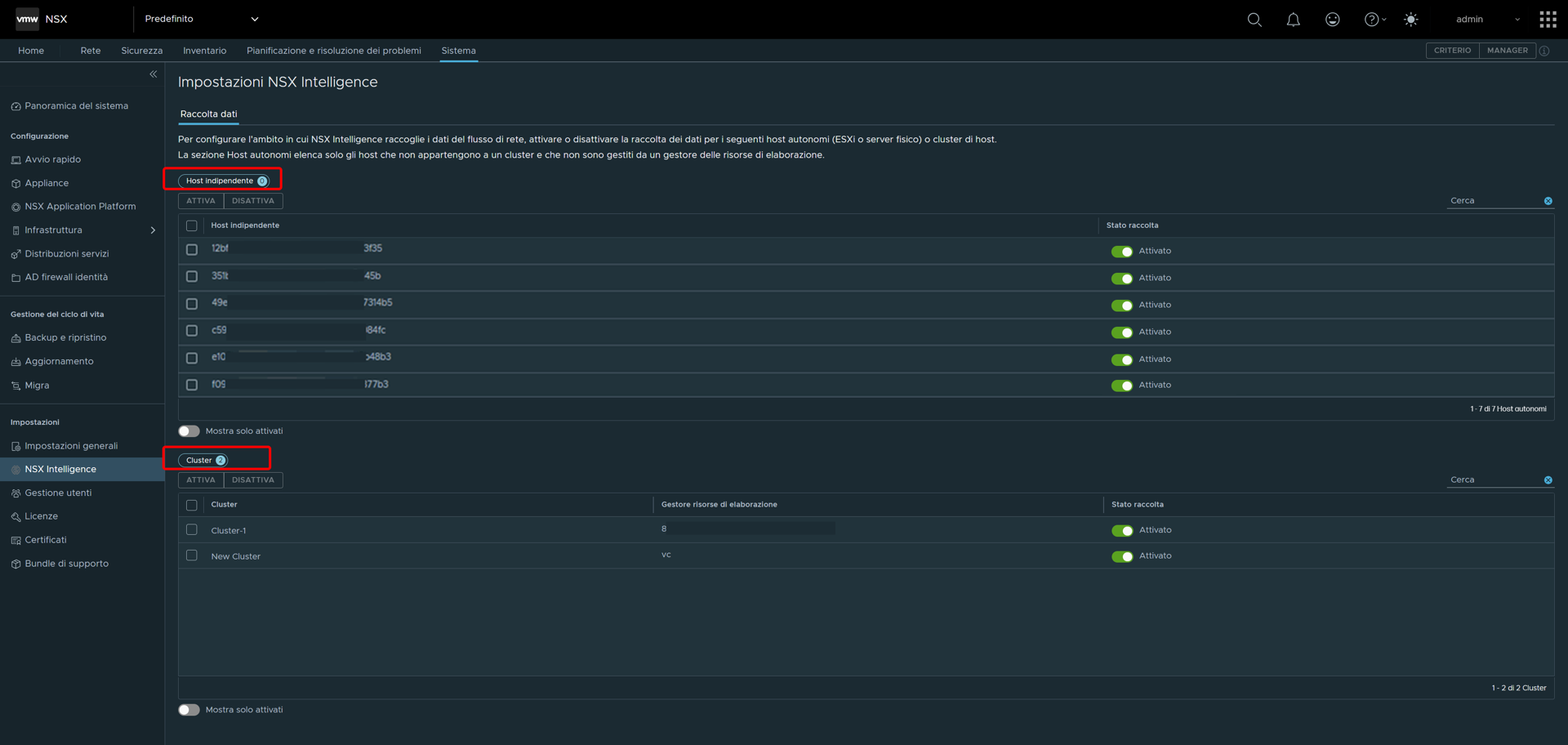The image size is (1568, 745).
Task: Clear the cluster table search
Action: [x=1548, y=480]
